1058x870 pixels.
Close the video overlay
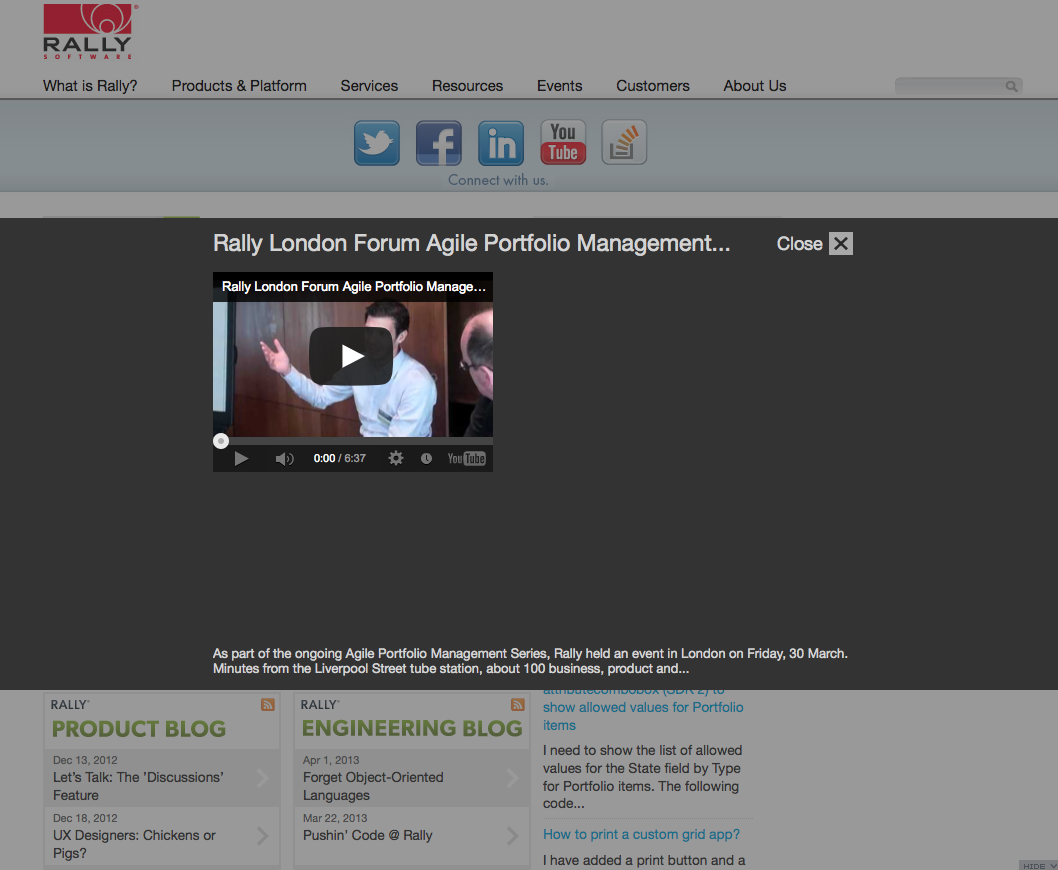click(x=840, y=244)
